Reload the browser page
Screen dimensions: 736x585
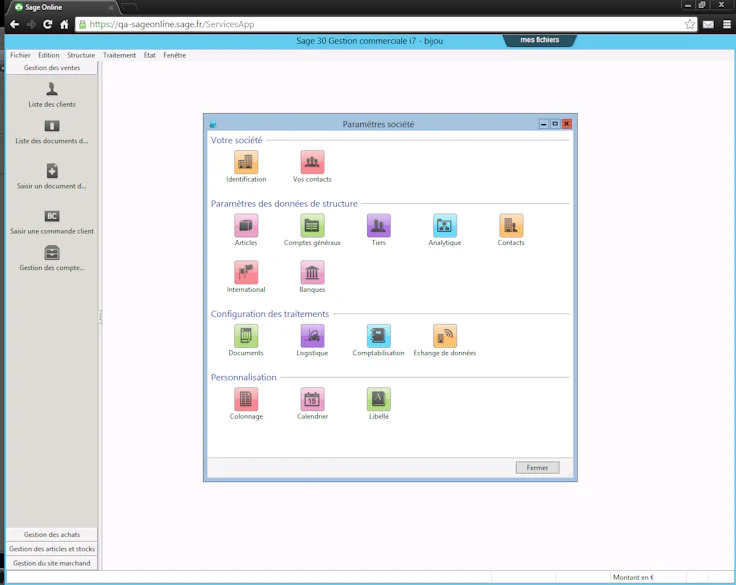(x=47, y=24)
